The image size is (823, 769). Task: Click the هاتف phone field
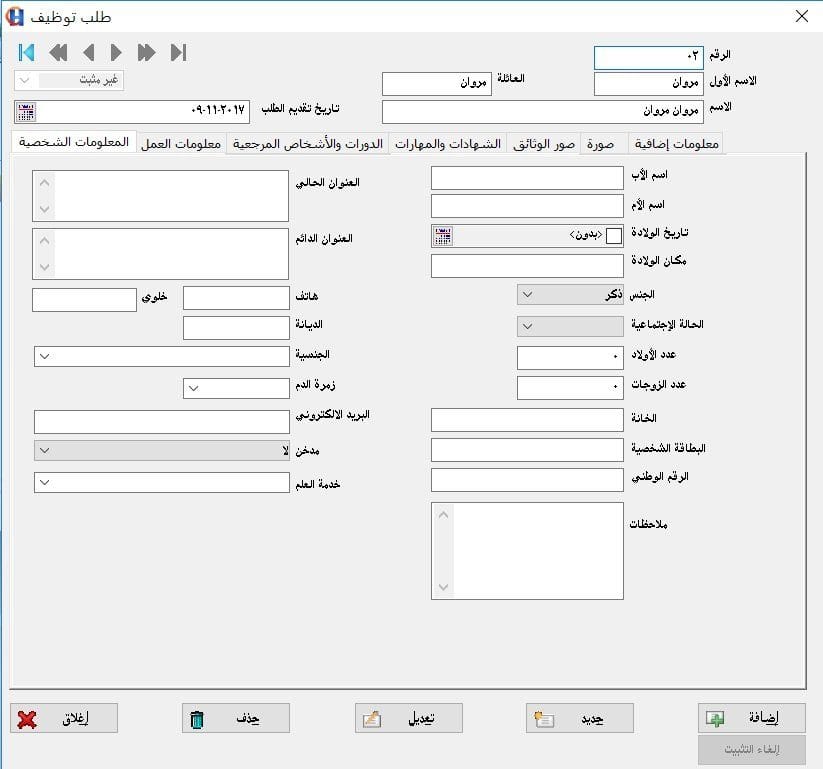click(236, 298)
